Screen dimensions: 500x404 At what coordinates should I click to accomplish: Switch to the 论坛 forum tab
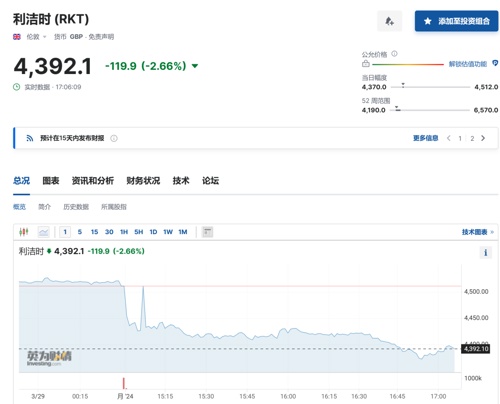[x=210, y=181]
